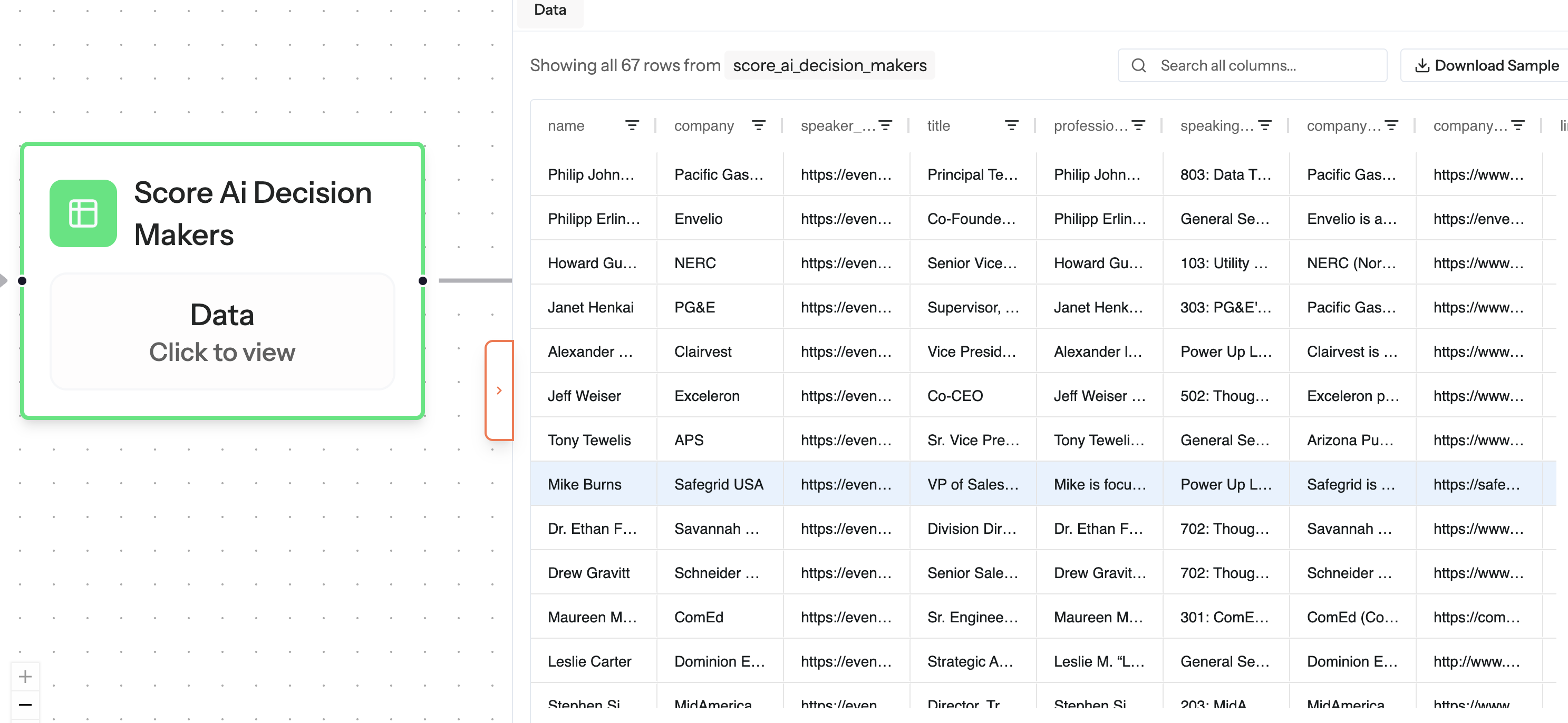Click the 803: Data T… speaking cell
1568x723 pixels.
[x=1226, y=174]
